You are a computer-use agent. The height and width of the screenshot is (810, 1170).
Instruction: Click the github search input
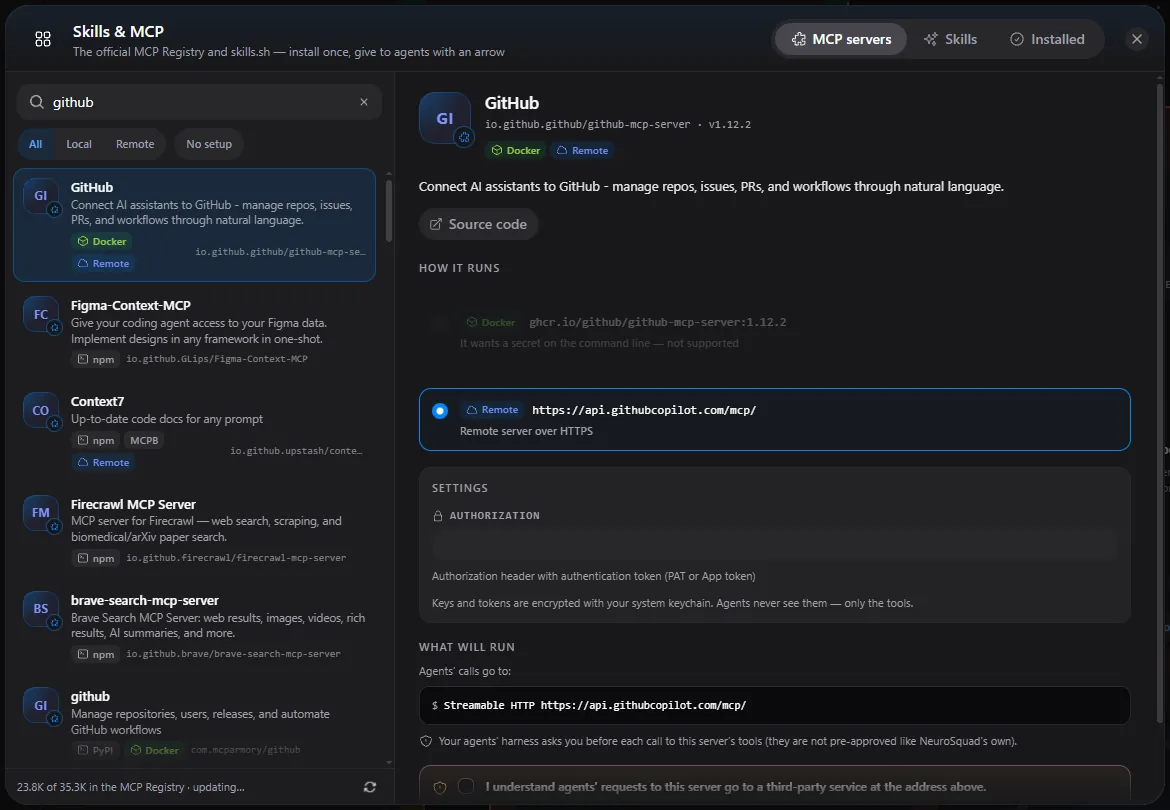point(201,102)
